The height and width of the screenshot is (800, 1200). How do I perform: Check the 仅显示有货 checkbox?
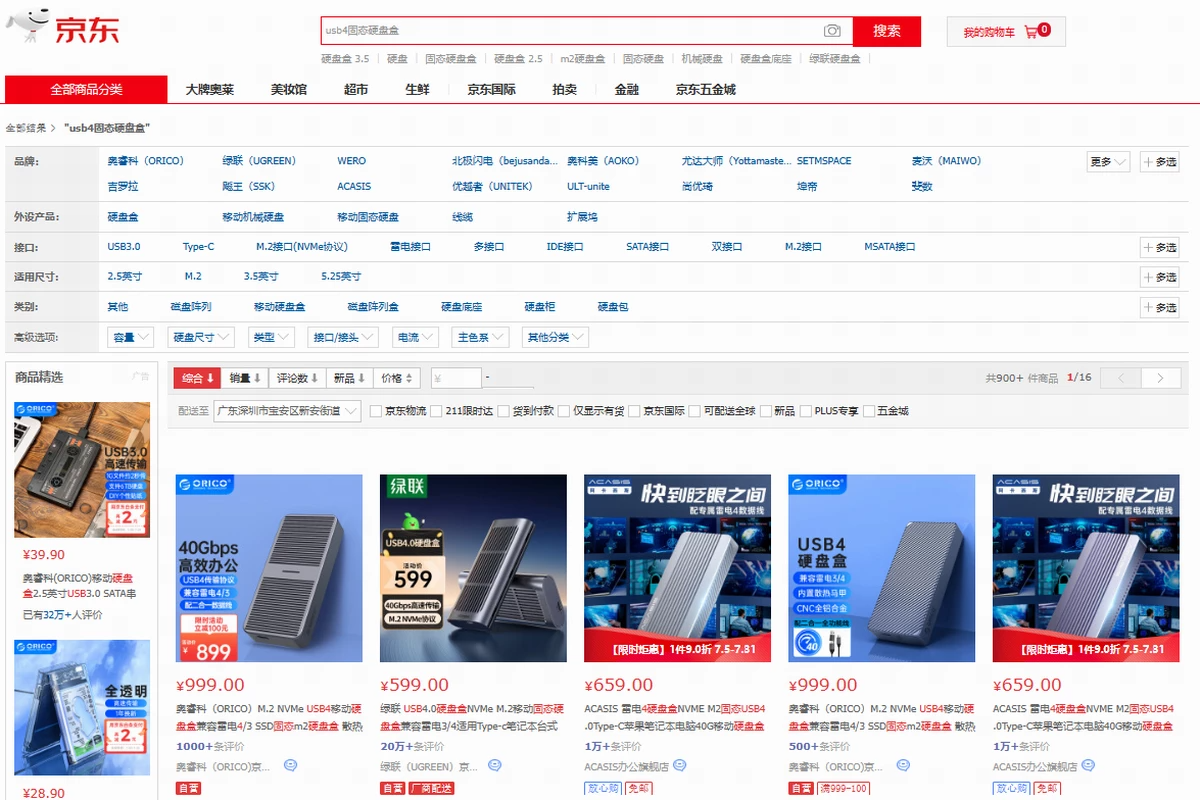coord(564,411)
